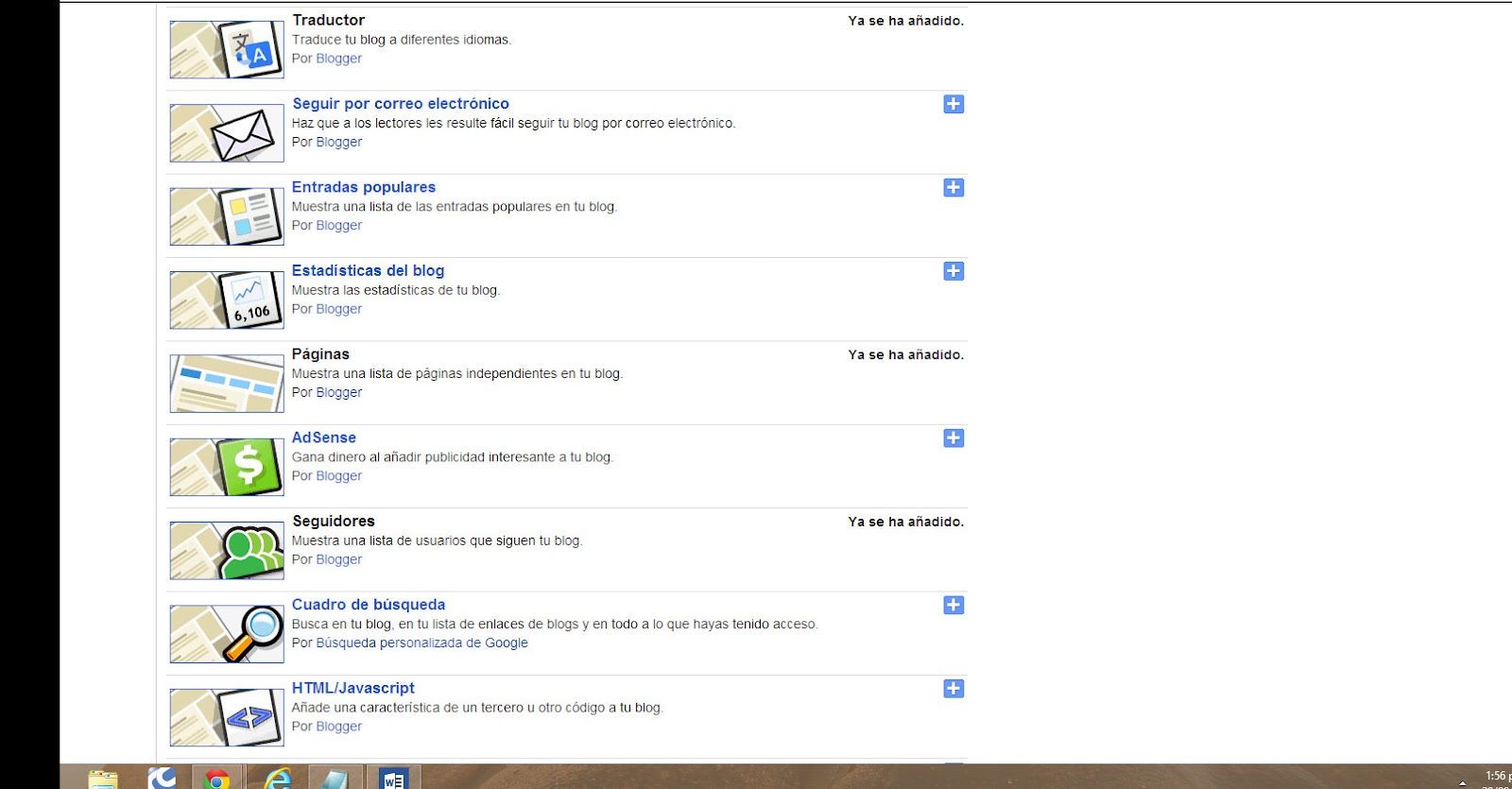This screenshot has height=789, width=1512.
Task: Add the AdSense gadget using plus icon
Action: [954, 437]
